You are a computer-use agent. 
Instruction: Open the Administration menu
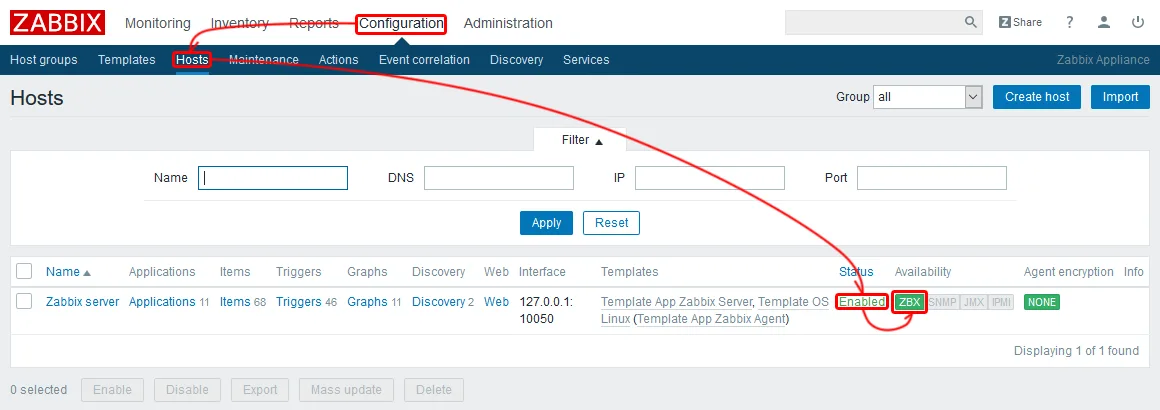coord(508,23)
